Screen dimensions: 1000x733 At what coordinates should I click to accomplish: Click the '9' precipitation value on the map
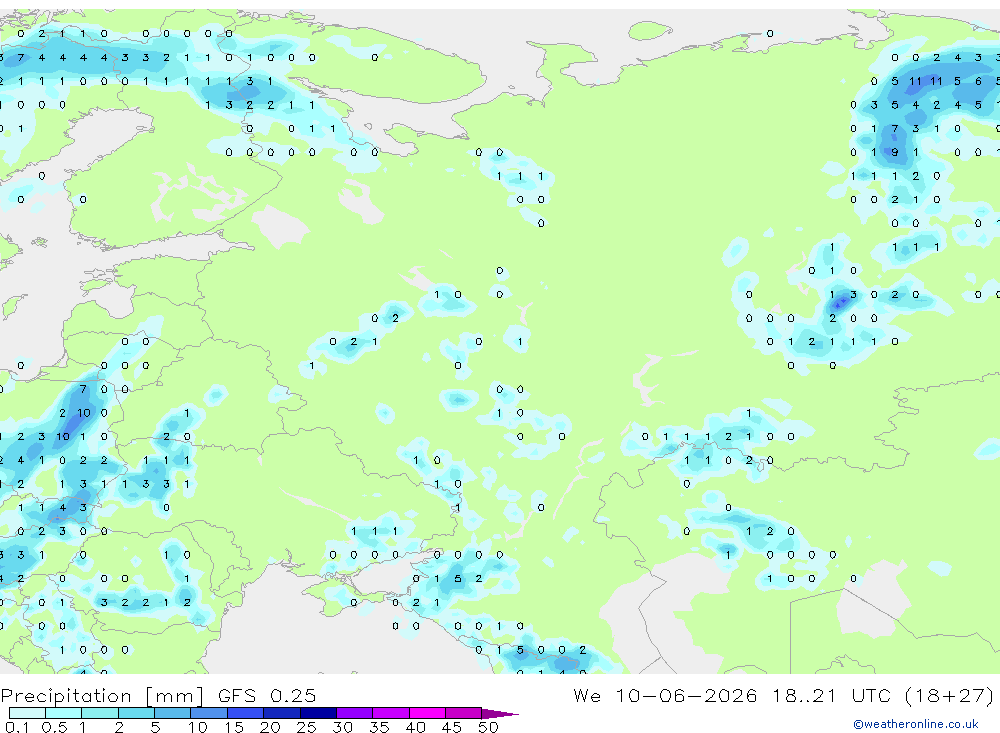pos(895,152)
